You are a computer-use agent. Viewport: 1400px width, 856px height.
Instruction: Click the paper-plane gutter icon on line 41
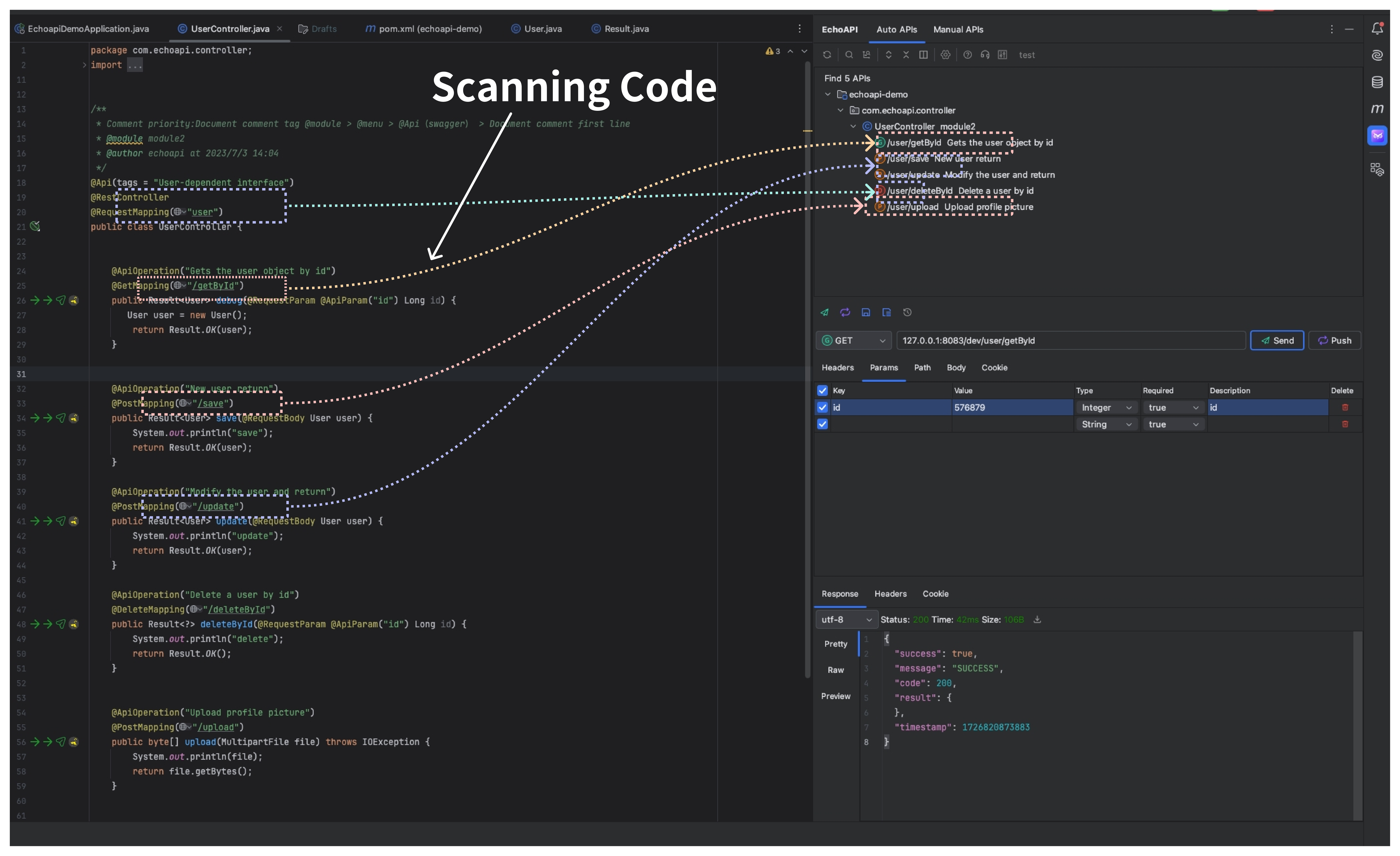(61, 521)
